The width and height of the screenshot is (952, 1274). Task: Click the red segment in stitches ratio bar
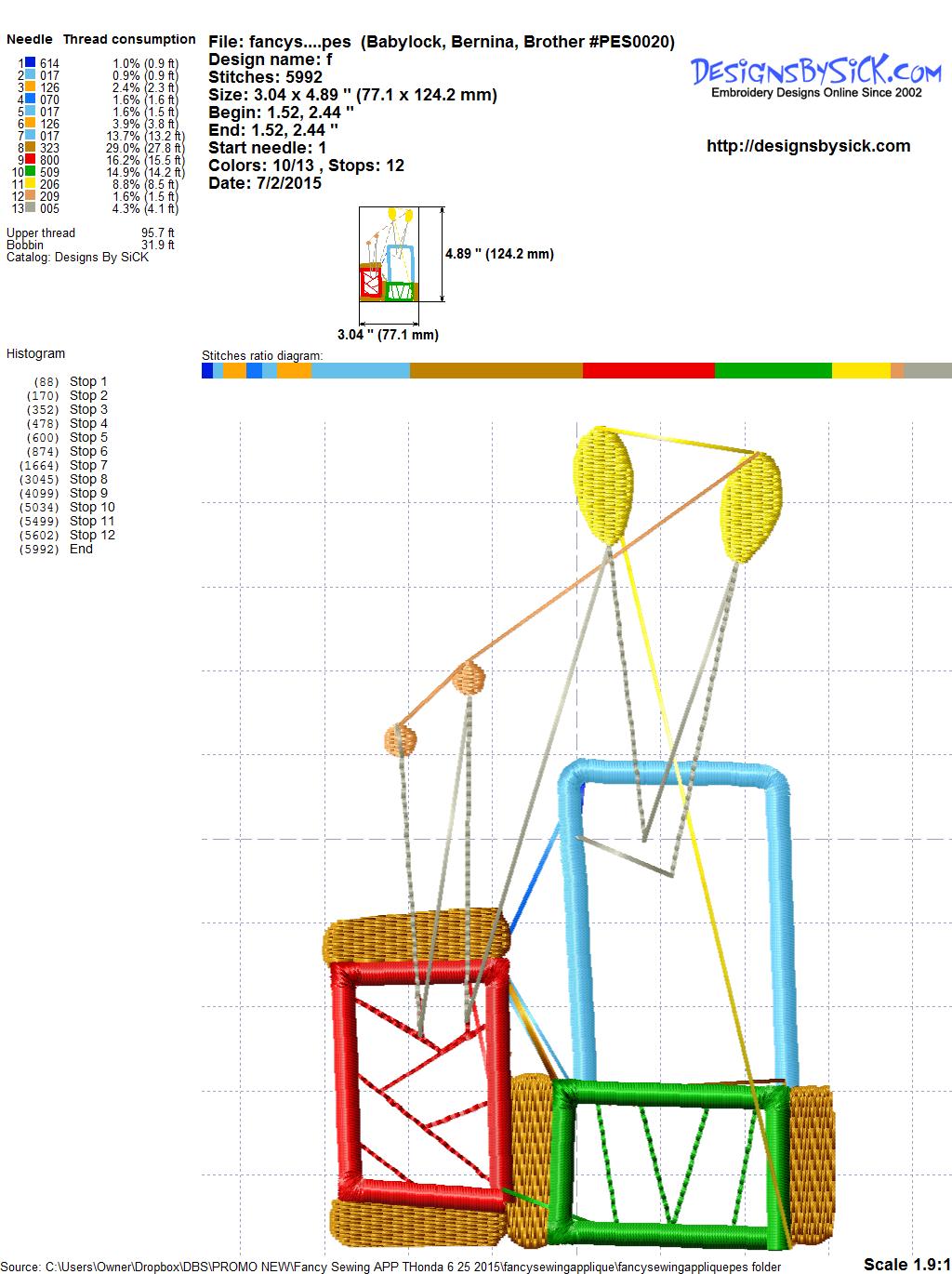pos(648,371)
